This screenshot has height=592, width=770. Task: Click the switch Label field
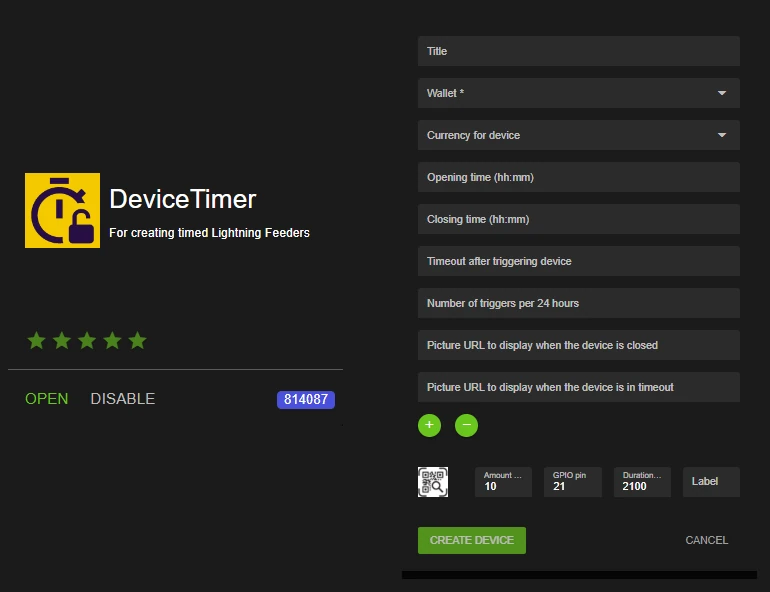coord(711,482)
